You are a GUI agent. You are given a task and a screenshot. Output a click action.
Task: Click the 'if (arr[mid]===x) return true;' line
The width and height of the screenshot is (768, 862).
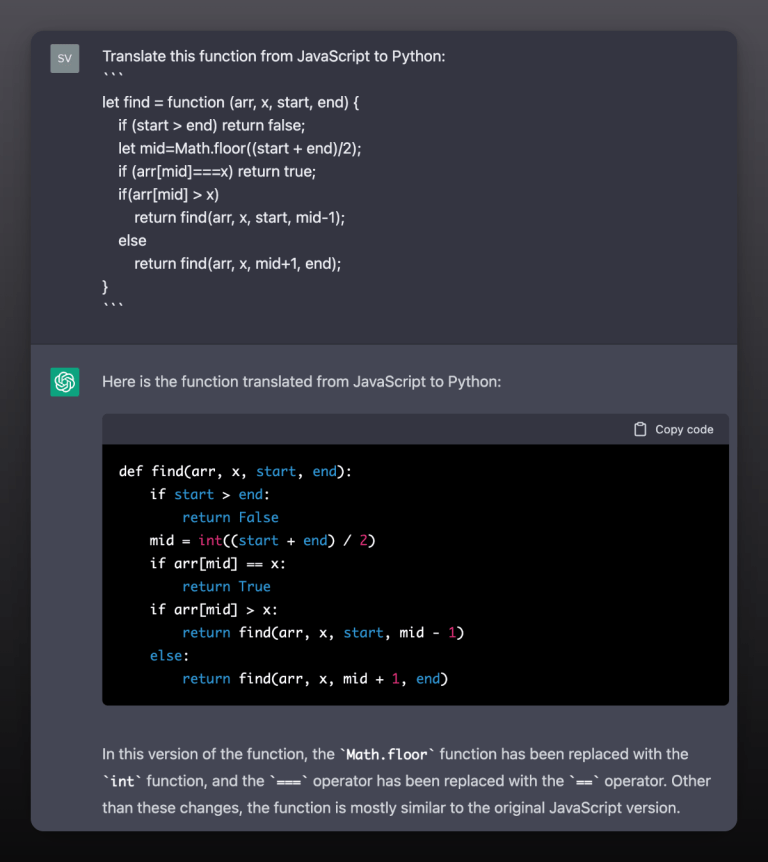[x=217, y=172]
